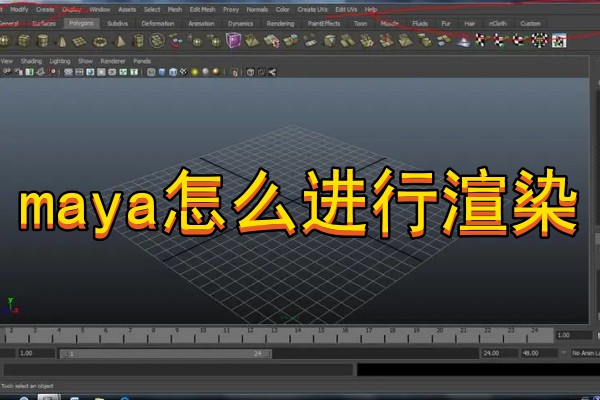This screenshot has width=600, height=400.
Task: Create a polygon torus from the shelf
Action: 100,41
